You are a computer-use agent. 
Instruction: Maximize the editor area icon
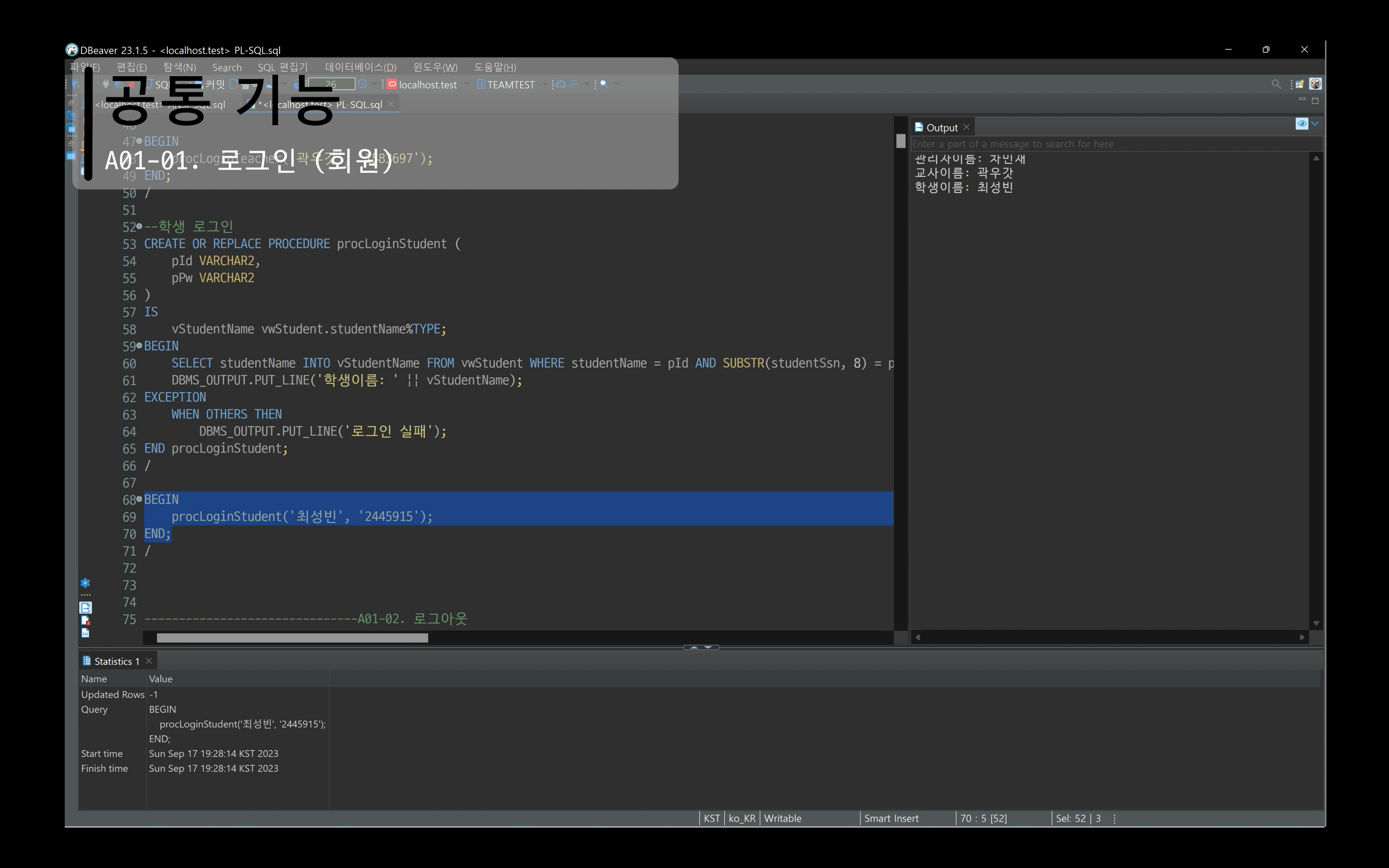click(1315, 101)
